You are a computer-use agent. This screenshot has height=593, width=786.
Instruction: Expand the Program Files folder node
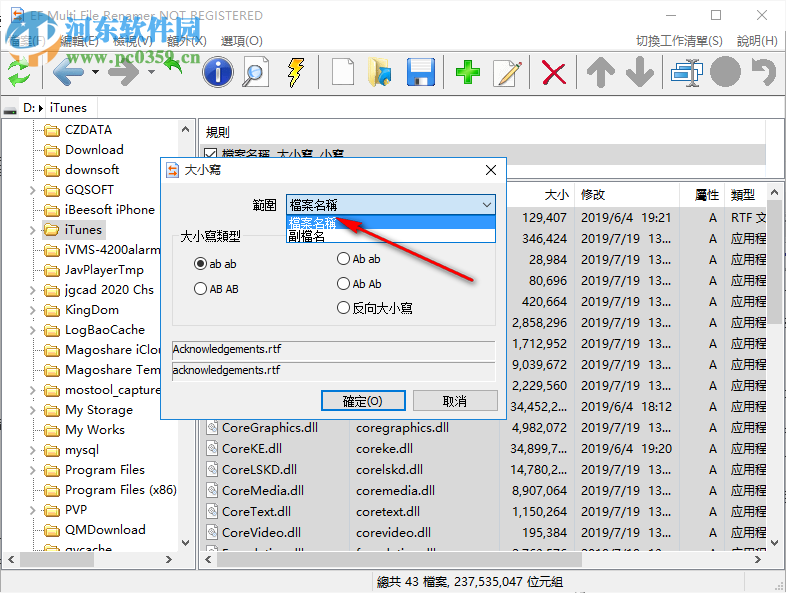pos(33,470)
